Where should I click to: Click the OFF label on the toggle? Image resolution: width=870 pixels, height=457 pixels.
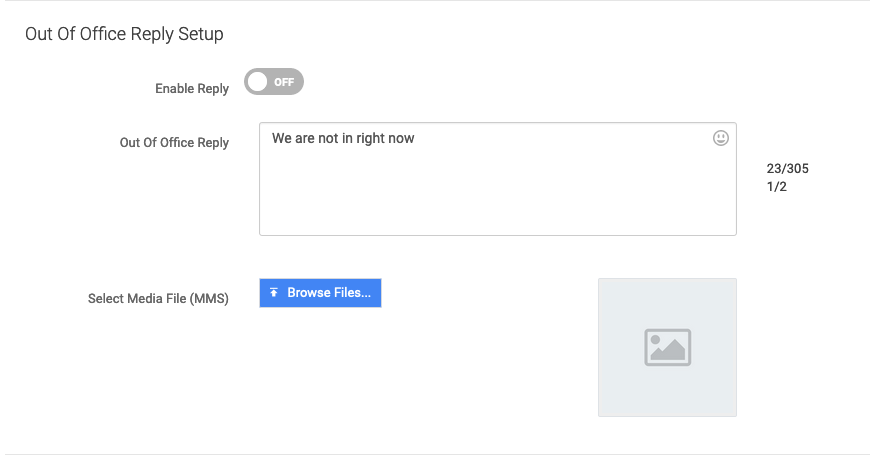pos(284,82)
